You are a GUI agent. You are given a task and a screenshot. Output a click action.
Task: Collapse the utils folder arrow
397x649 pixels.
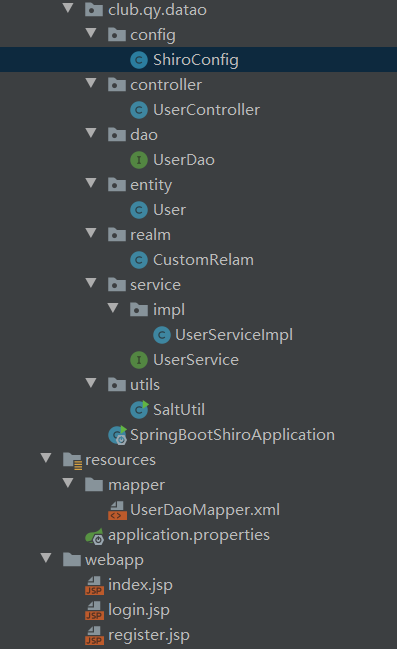[x=91, y=383]
